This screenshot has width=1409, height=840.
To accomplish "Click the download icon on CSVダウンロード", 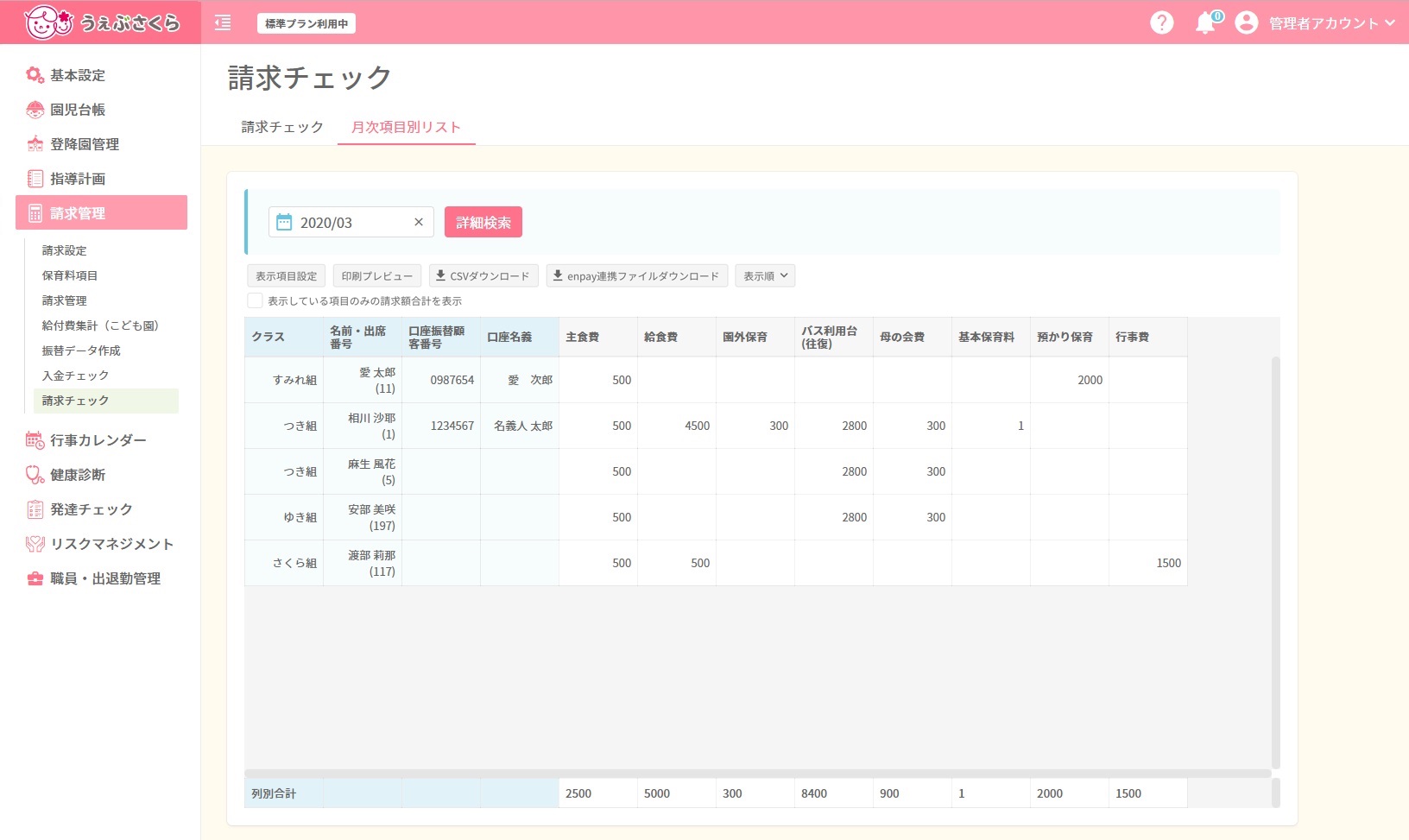I will (x=440, y=275).
